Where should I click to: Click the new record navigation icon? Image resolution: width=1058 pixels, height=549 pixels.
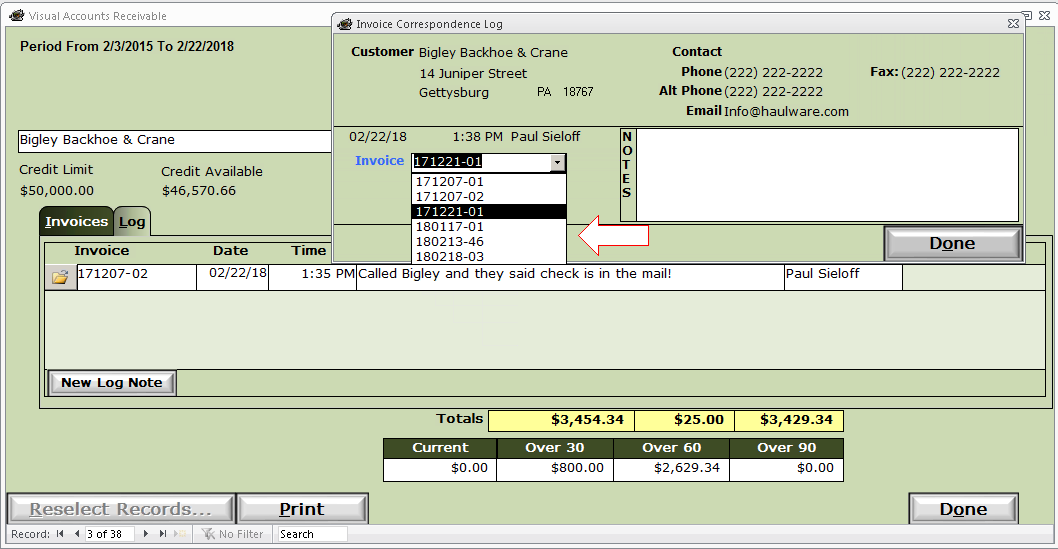pyautogui.click(x=179, y=533)
